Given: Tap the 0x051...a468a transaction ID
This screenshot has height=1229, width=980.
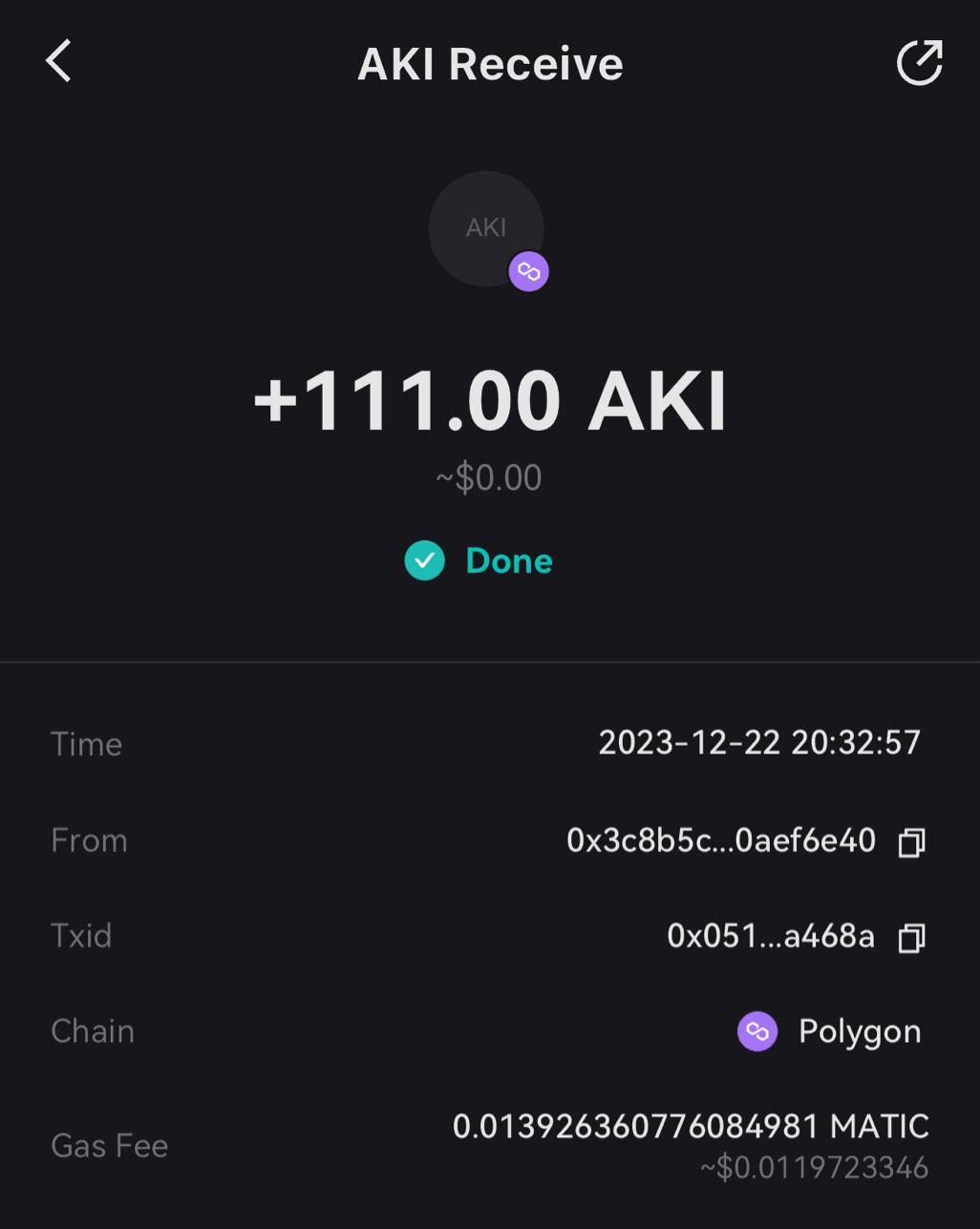Looking at the screenshot, I should pos(770,936).
